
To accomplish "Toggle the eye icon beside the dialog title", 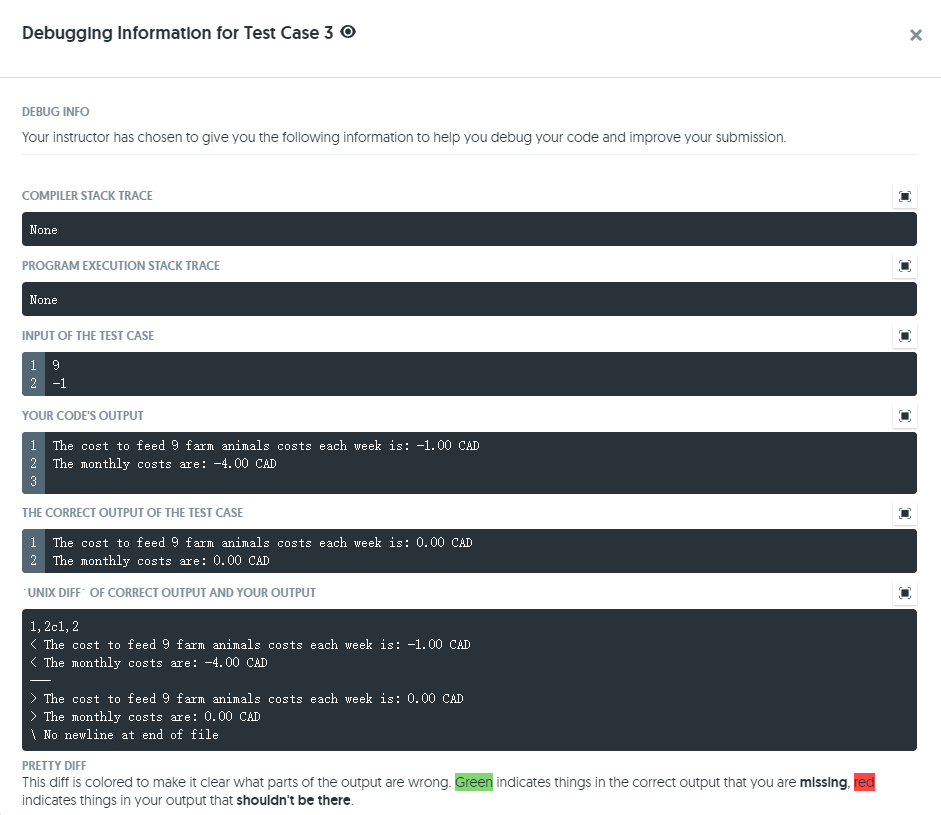I will coord(347,31).
